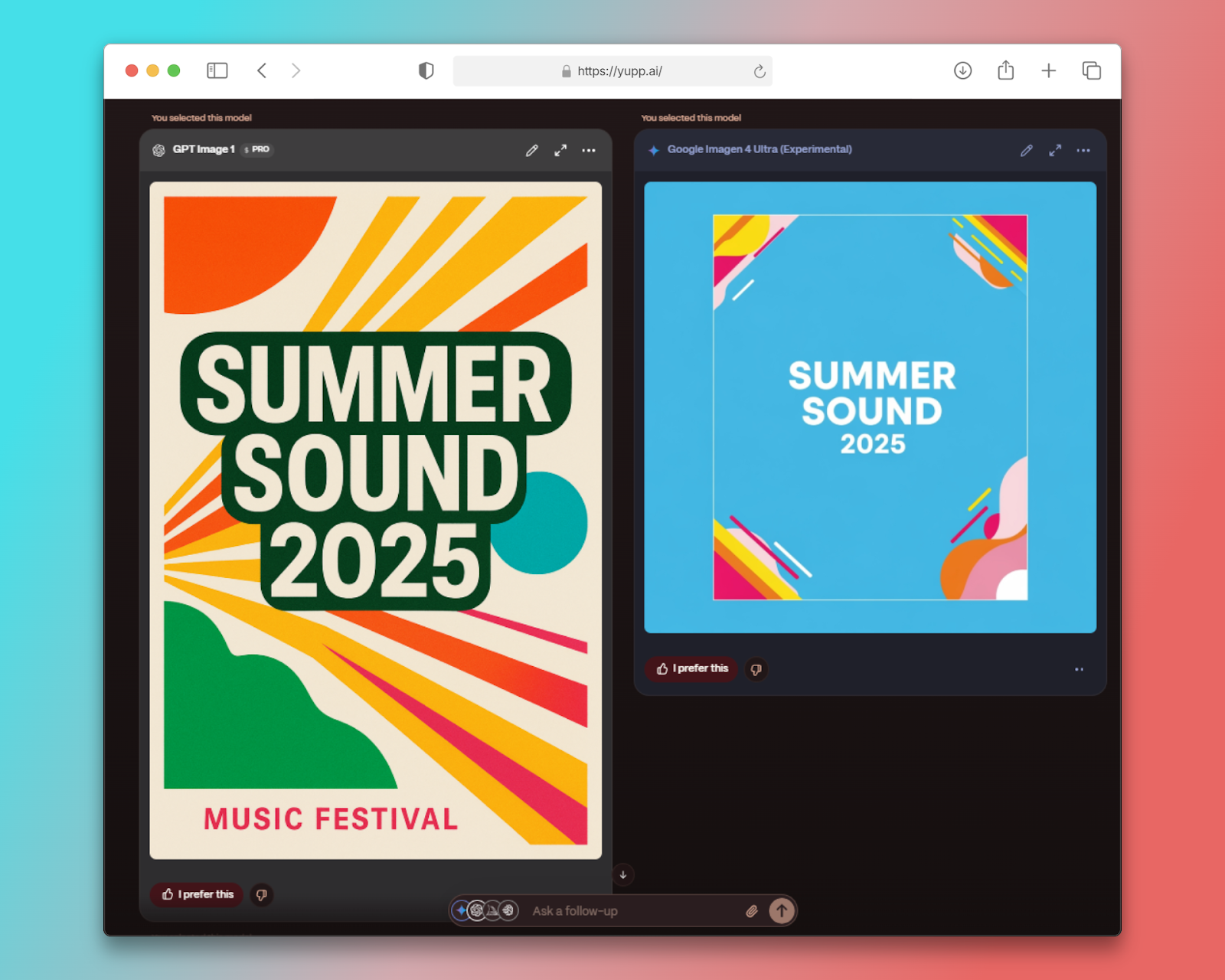Click the Google Imagen 4 Ultra model name
This screenshot has height=980, width=1225.
point(759,149)
